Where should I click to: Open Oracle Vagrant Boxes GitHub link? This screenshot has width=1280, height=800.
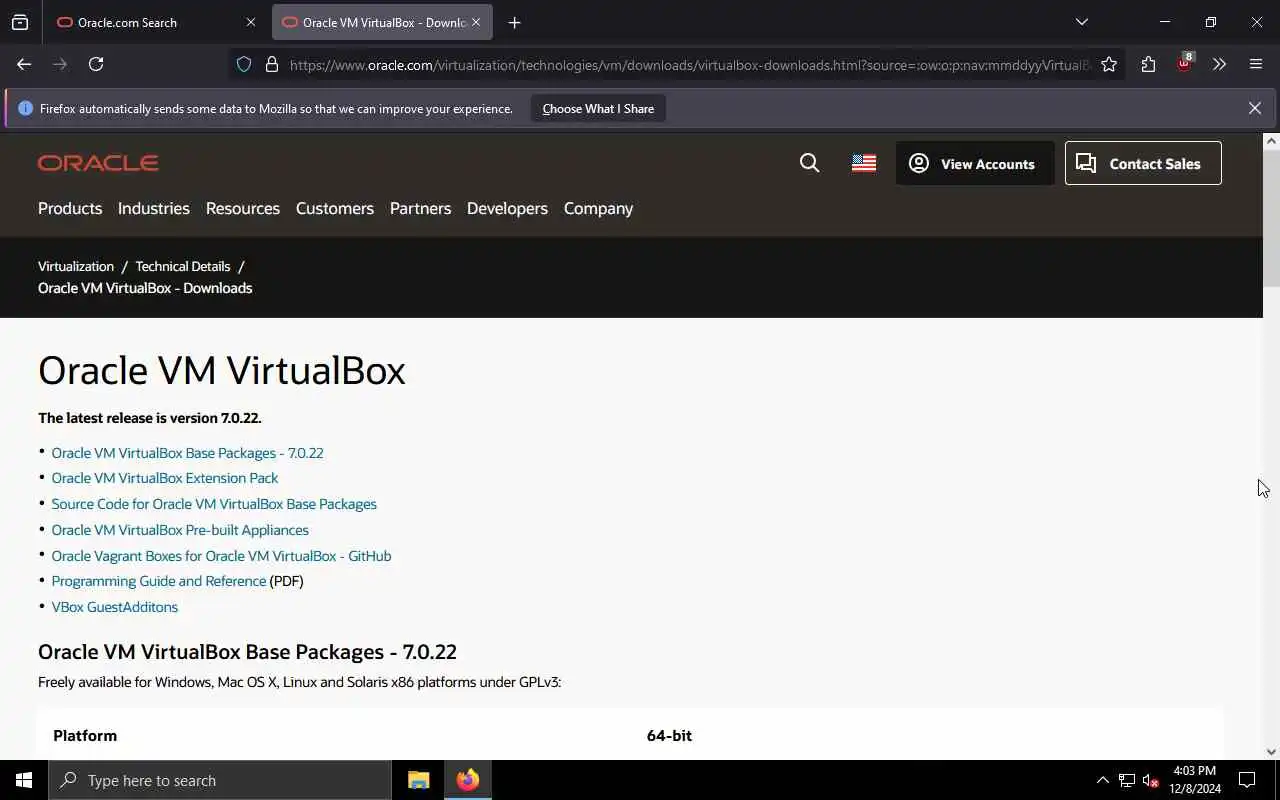click(x=221, y=556)
